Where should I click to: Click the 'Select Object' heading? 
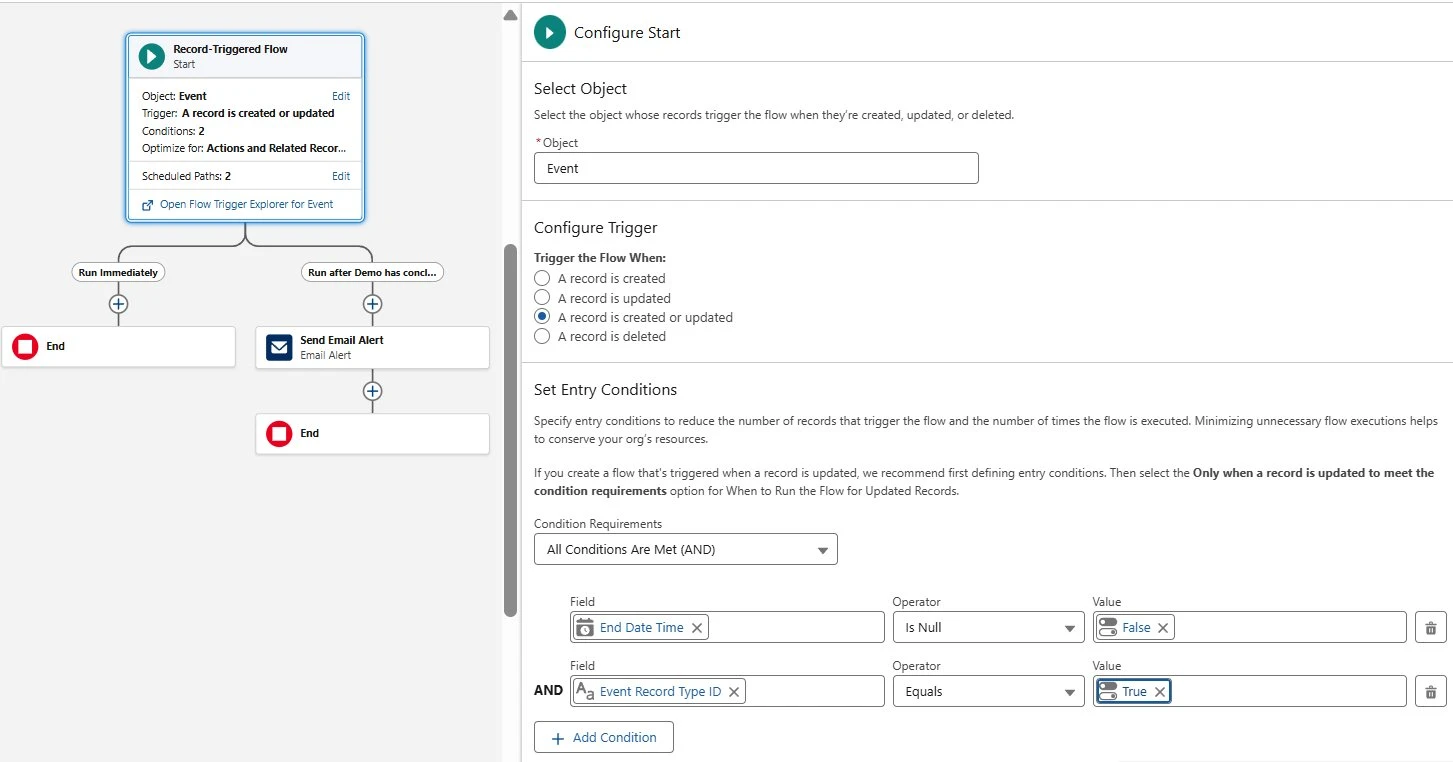pyautogui.click(x=580, y=88)
